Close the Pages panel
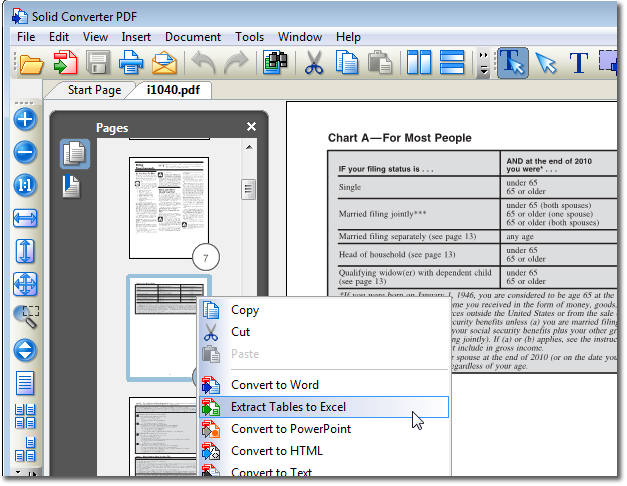 [251, 127]
